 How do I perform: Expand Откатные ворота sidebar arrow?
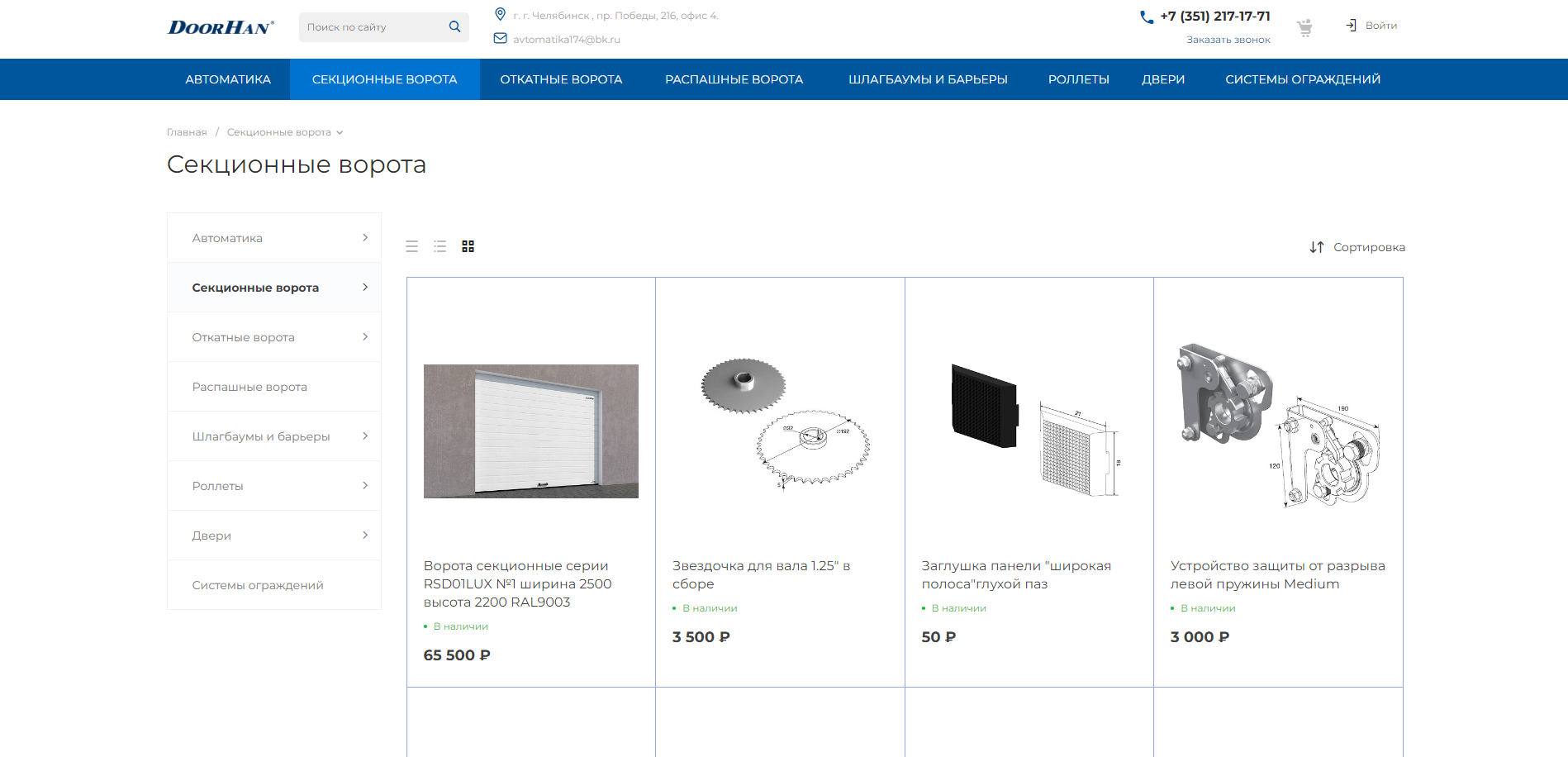click(x=365, y=337)
